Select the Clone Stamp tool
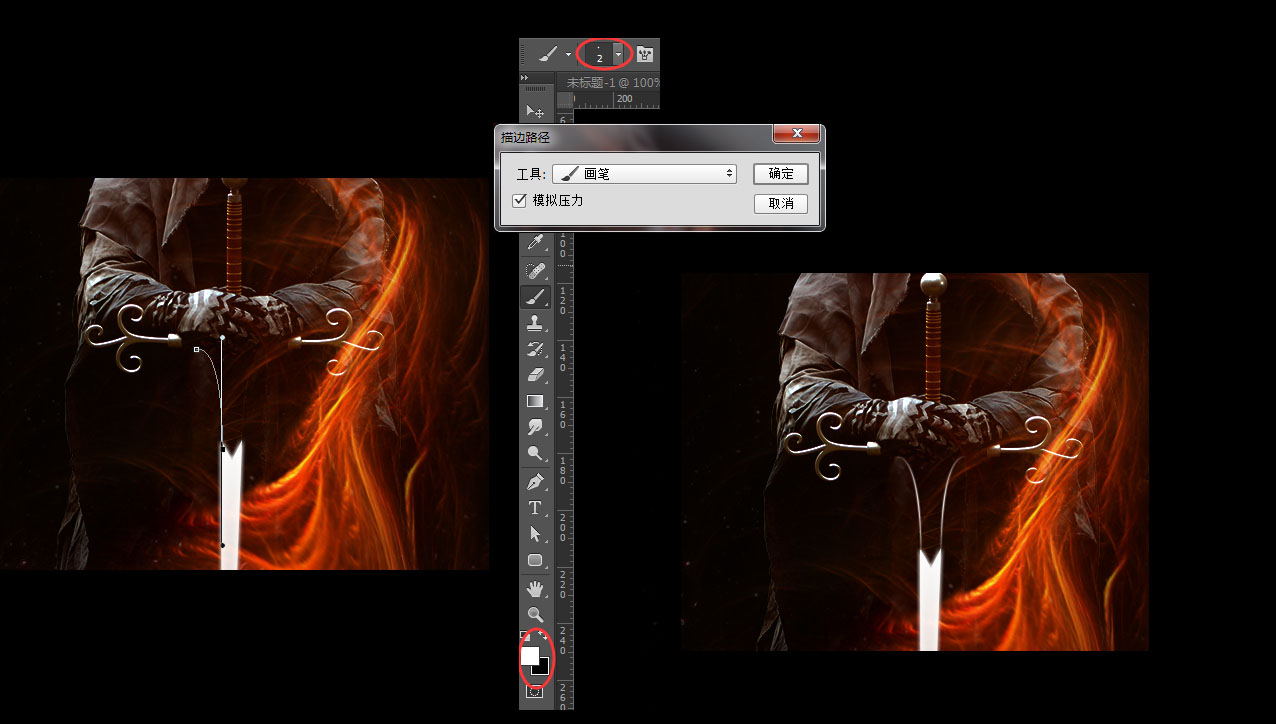This screenshot has width=1276, height=724. [535, 323]
